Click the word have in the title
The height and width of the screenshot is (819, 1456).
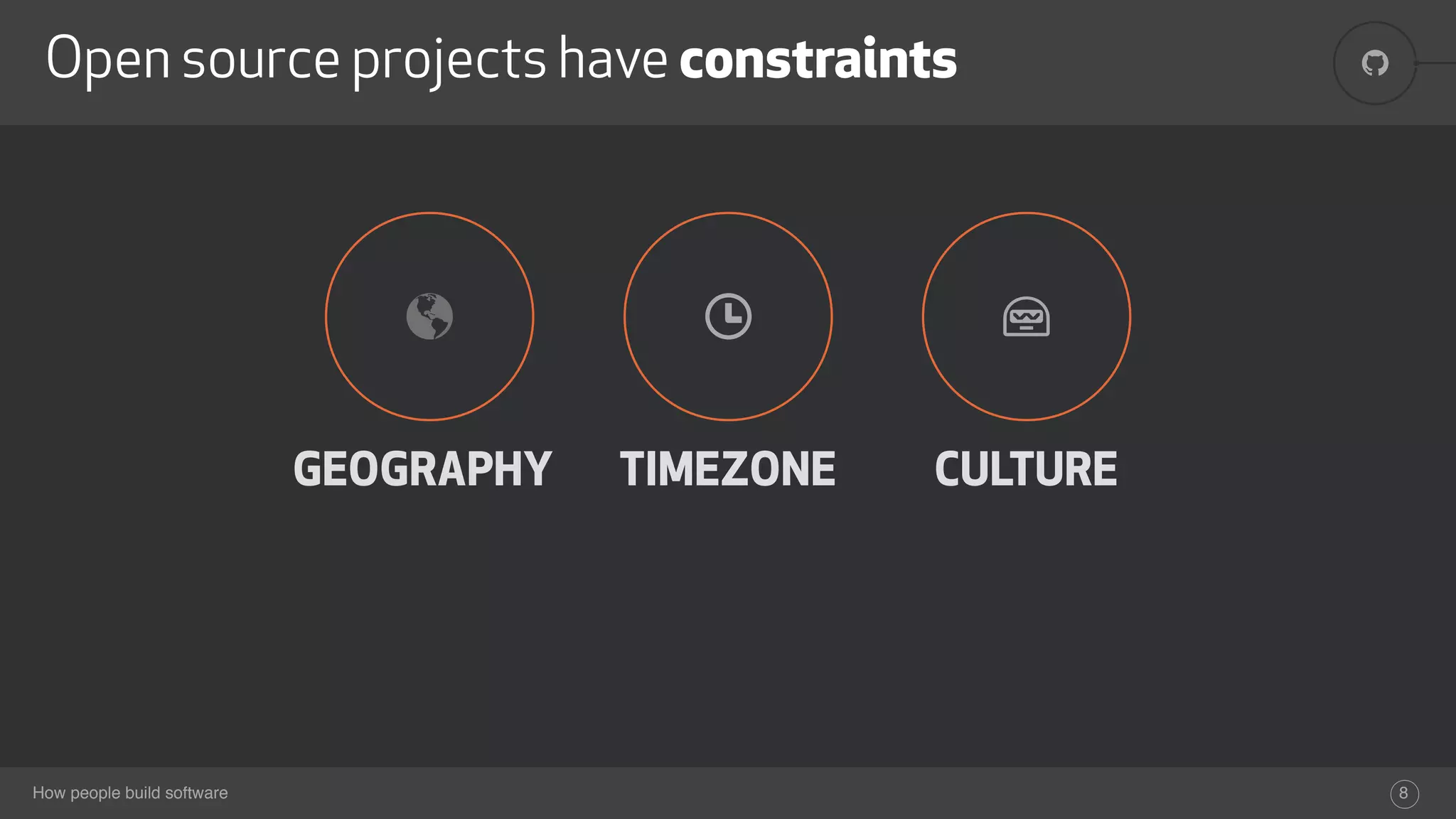(613, 60)
